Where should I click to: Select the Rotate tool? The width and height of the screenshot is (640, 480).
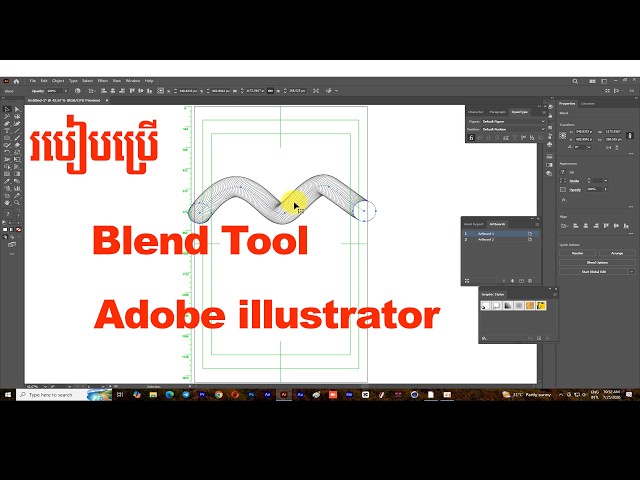(x=7, y=152)
